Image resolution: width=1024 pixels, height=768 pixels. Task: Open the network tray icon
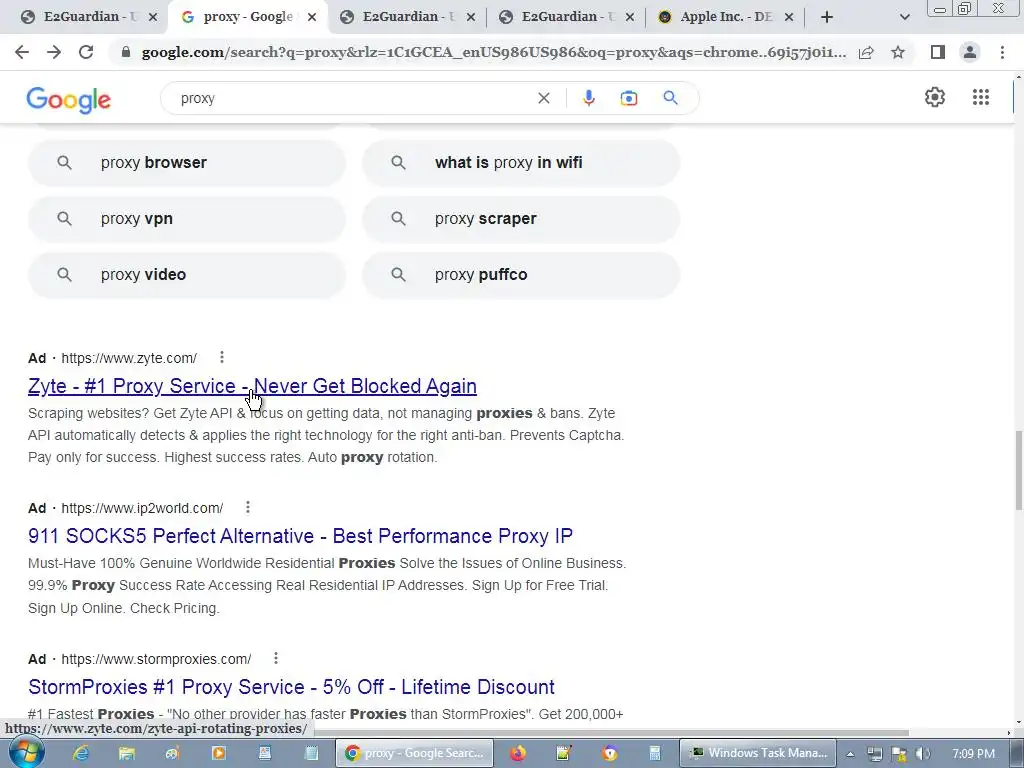[x=875, y=754]
